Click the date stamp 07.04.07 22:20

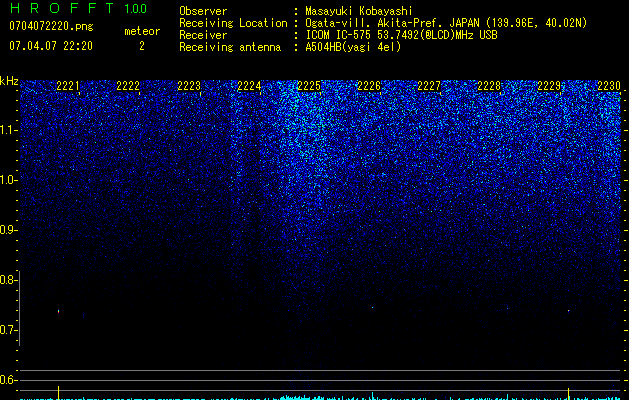51,46
